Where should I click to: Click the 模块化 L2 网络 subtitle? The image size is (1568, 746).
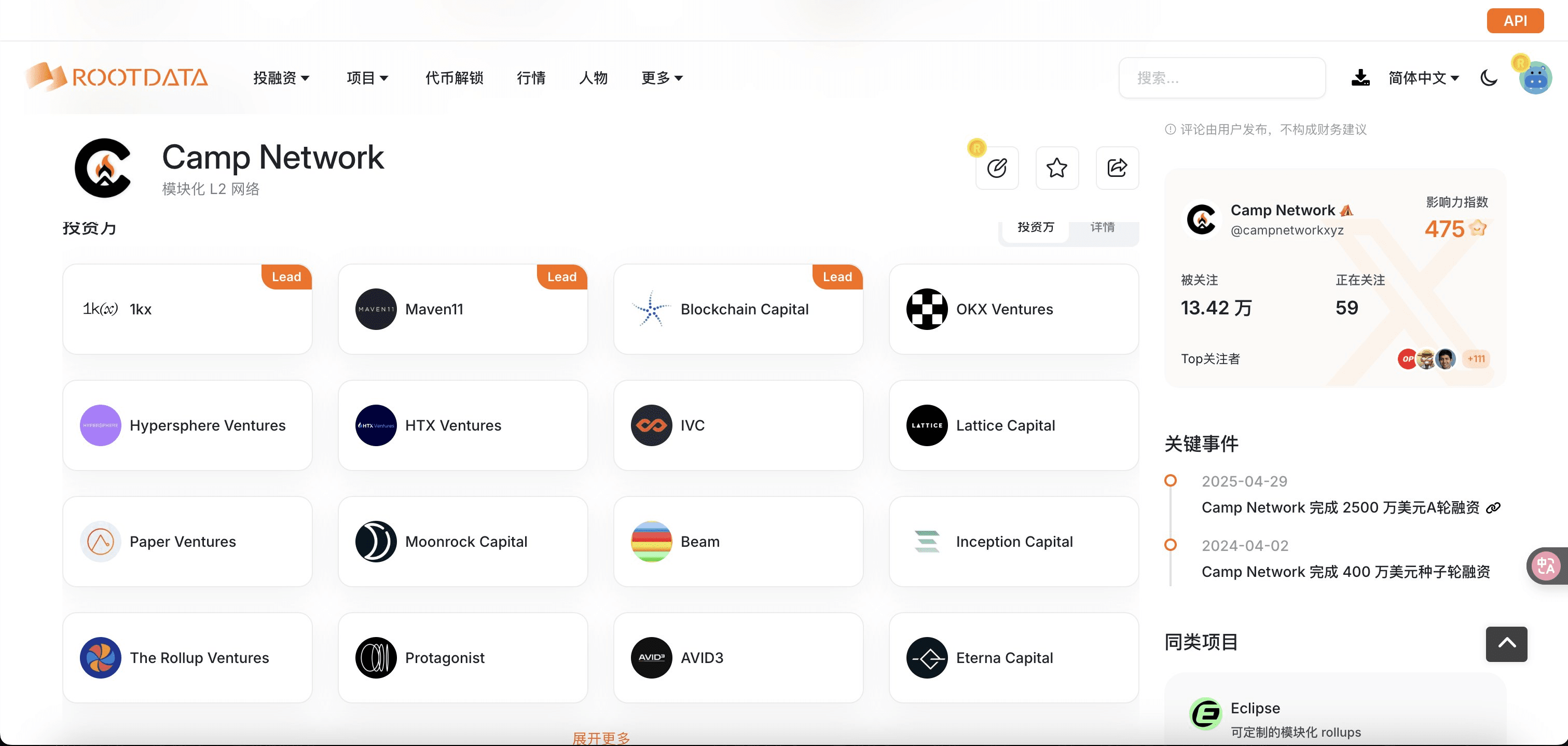211,189
